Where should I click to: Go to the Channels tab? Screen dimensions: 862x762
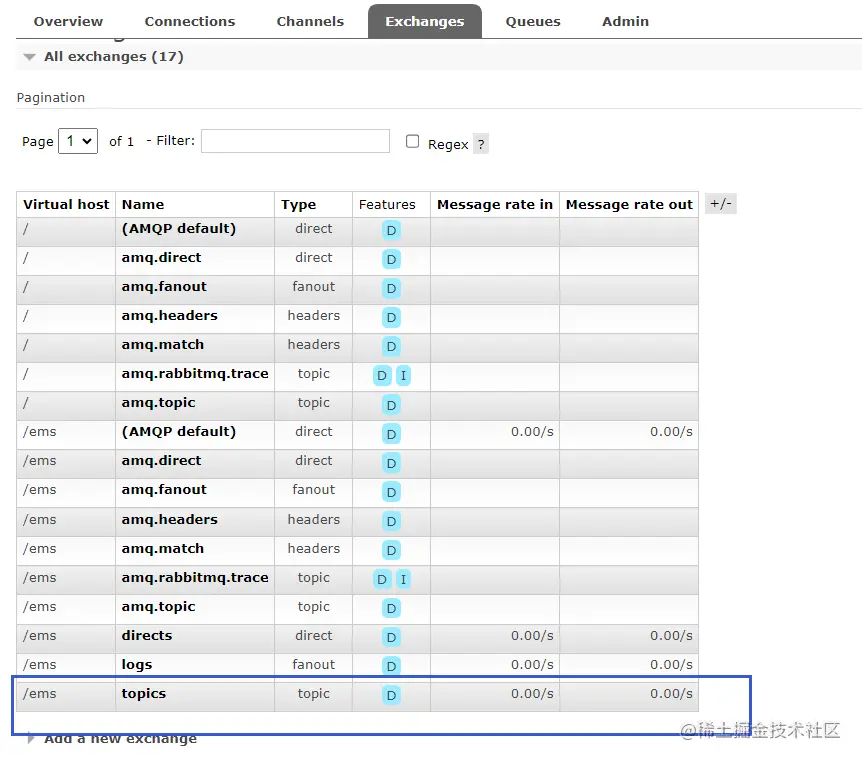point(310,21)
